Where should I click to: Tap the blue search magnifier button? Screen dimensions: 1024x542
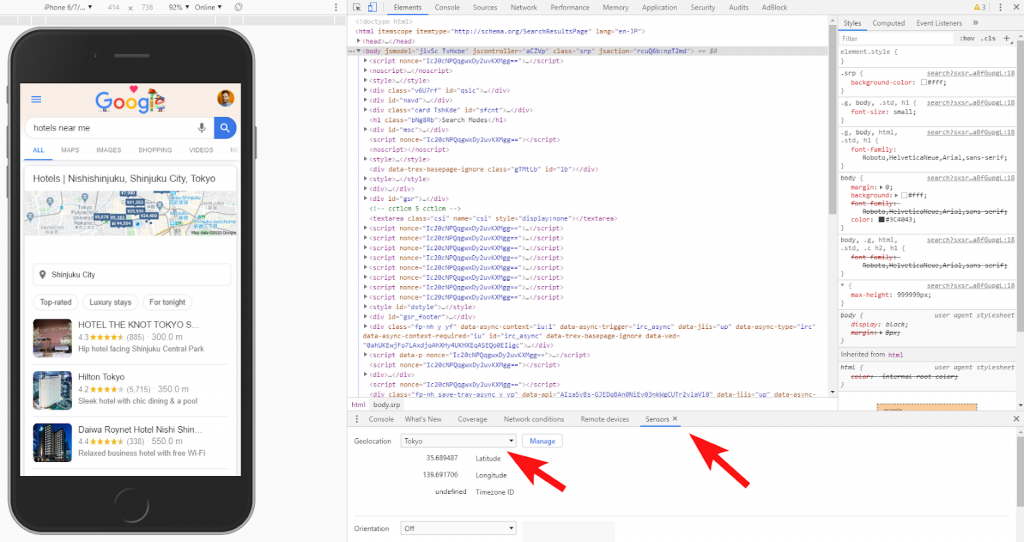coord(225,128)
